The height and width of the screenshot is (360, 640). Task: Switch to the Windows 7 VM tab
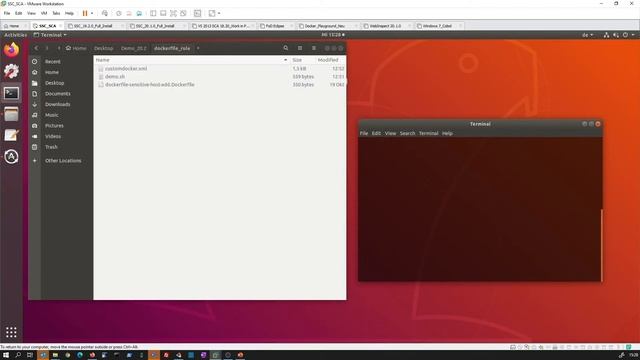click(437, 26)
